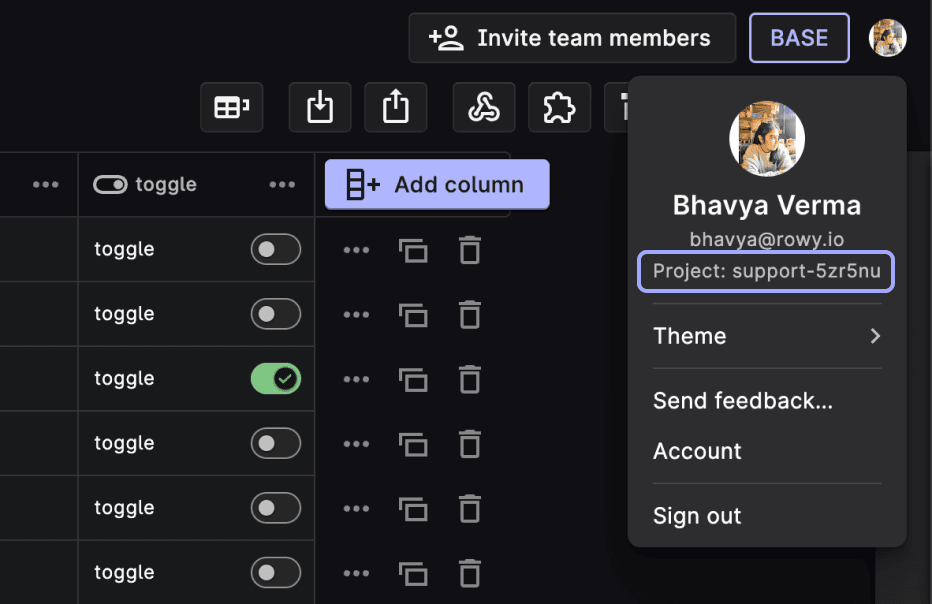Disable the green enabled toggle switch

point(275,379)
